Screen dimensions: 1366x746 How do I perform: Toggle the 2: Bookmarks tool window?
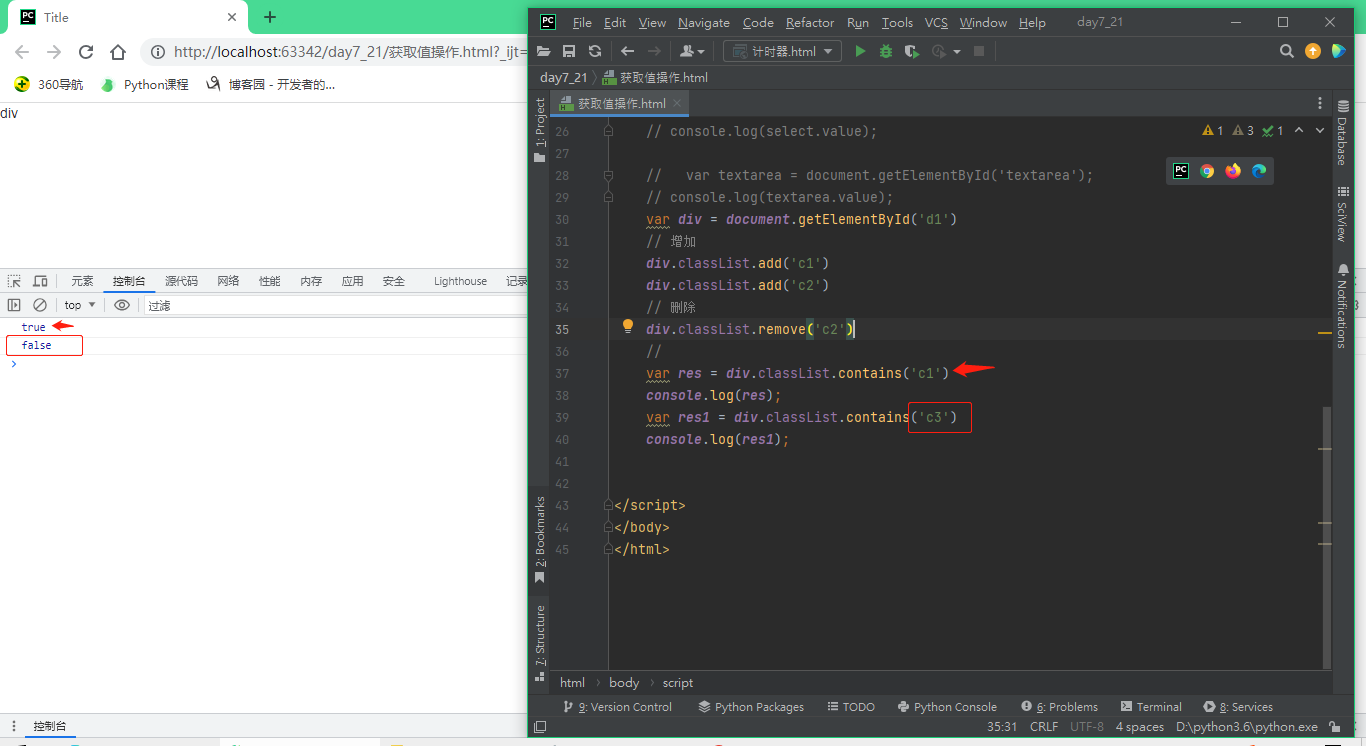(540, 540)
